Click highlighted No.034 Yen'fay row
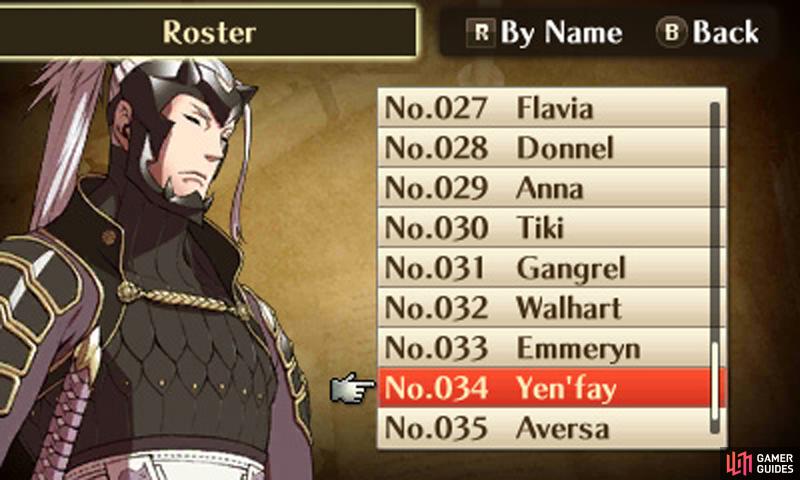This screenshot has height=480, width=800. 552,388
